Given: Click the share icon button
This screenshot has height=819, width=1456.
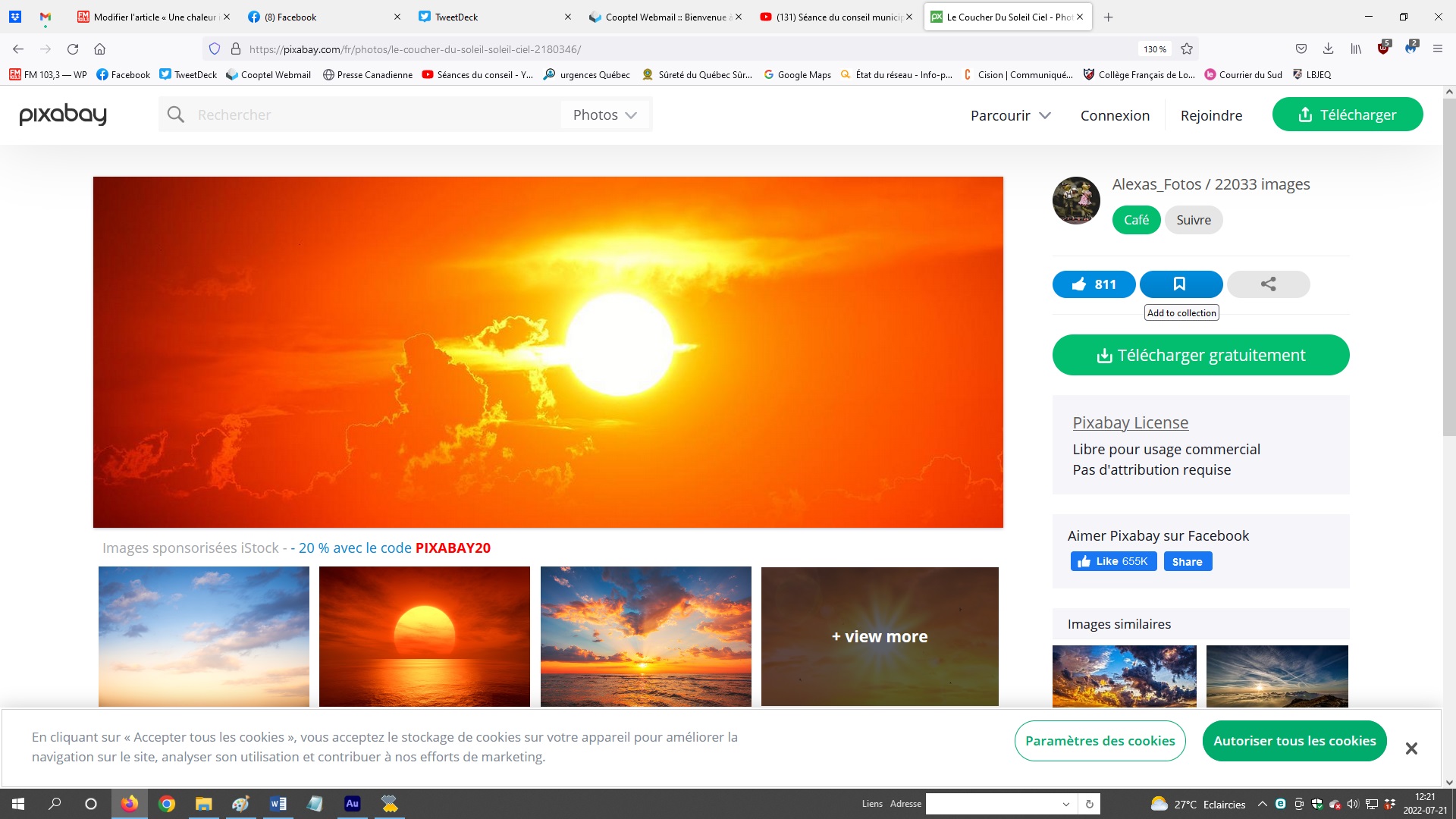Looking at the screenshot, I should tap(1268, 284).
